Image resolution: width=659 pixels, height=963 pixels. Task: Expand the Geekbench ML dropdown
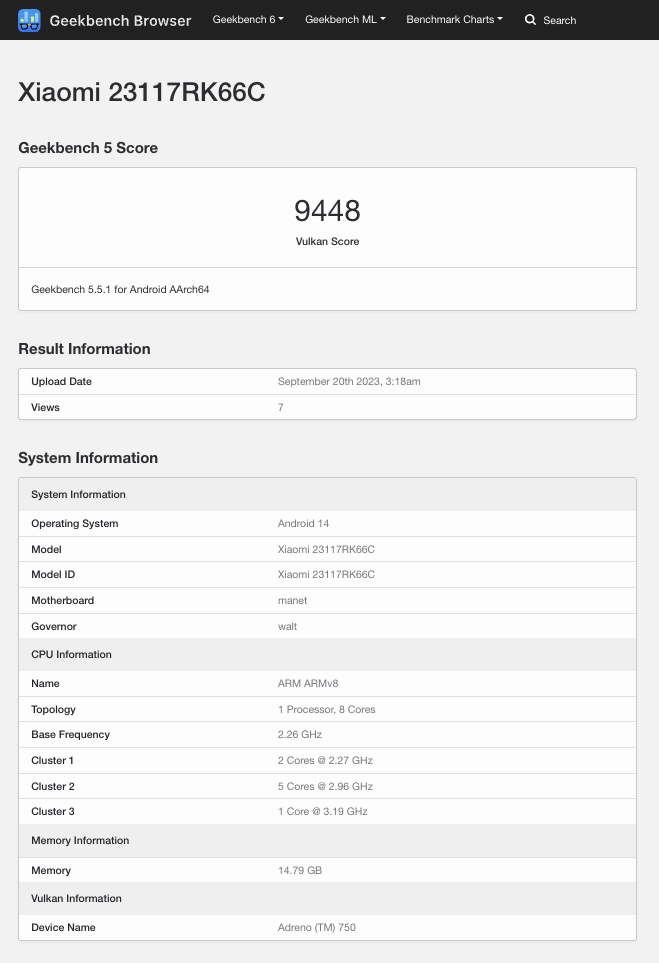(345, 20)
